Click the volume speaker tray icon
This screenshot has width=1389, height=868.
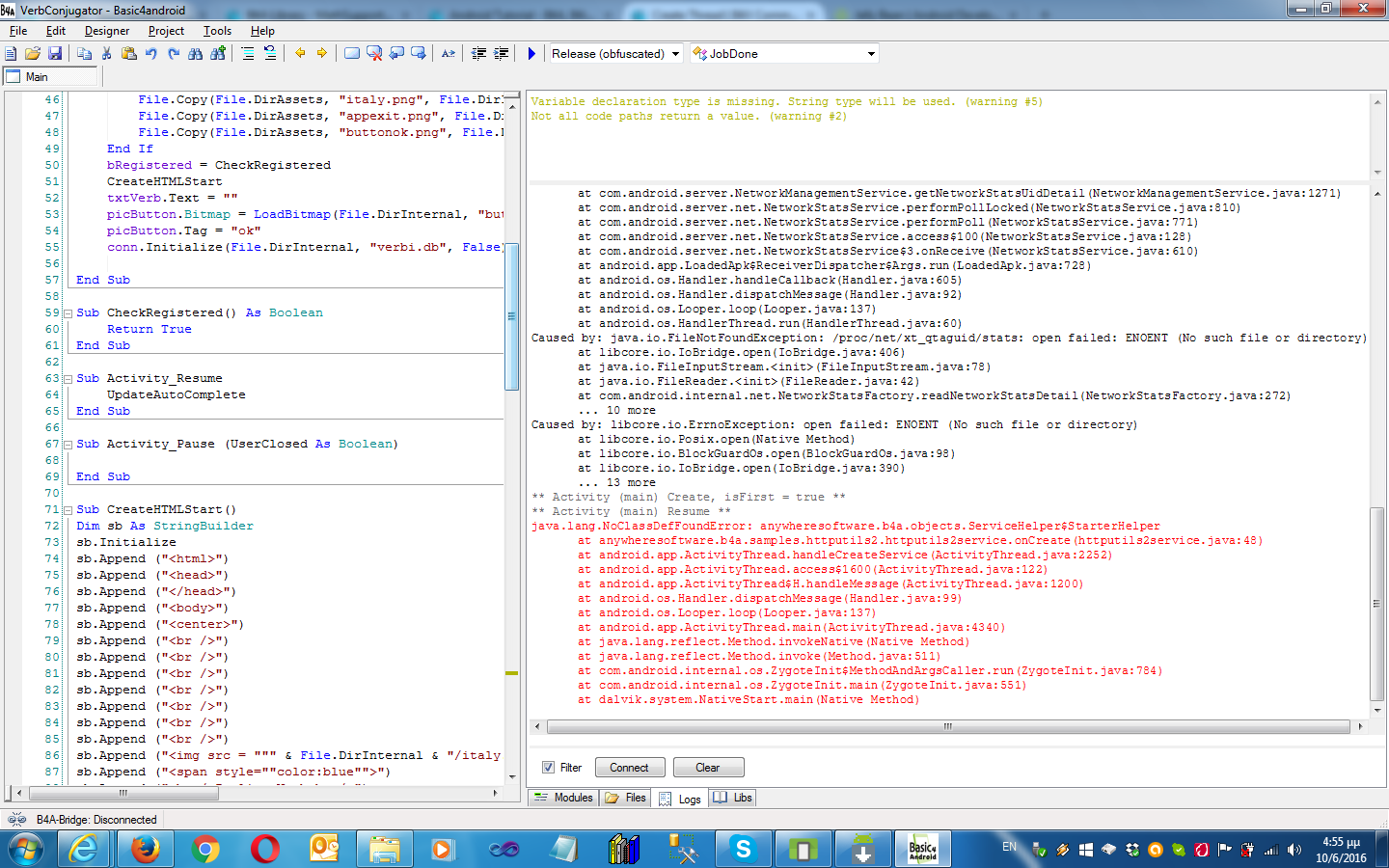(1294, 850)
